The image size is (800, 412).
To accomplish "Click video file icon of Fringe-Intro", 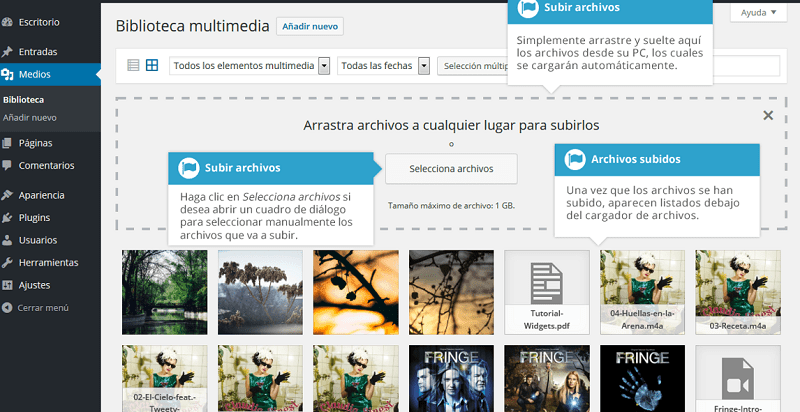I will coord(737,378).
